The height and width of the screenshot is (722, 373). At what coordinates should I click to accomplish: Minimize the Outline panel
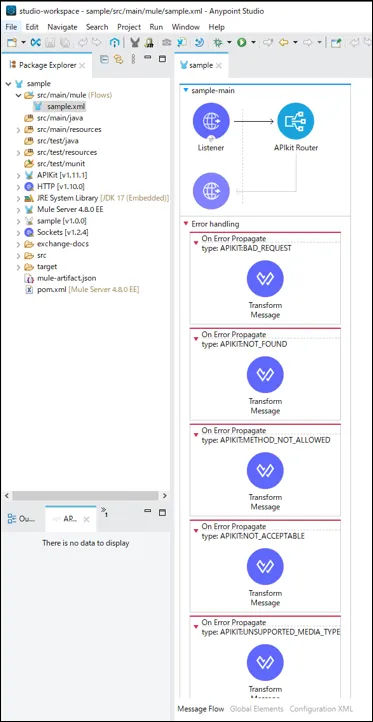[147, 512]
